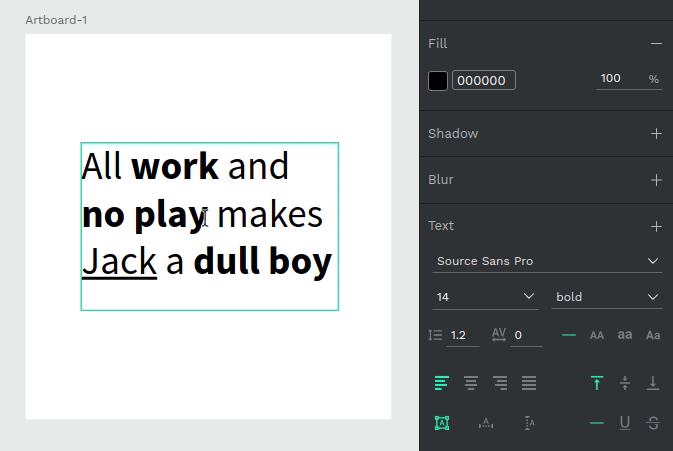This screenshot has height=451, width=673.
Task: Set text box to auto width
Action: click(486, 423)
